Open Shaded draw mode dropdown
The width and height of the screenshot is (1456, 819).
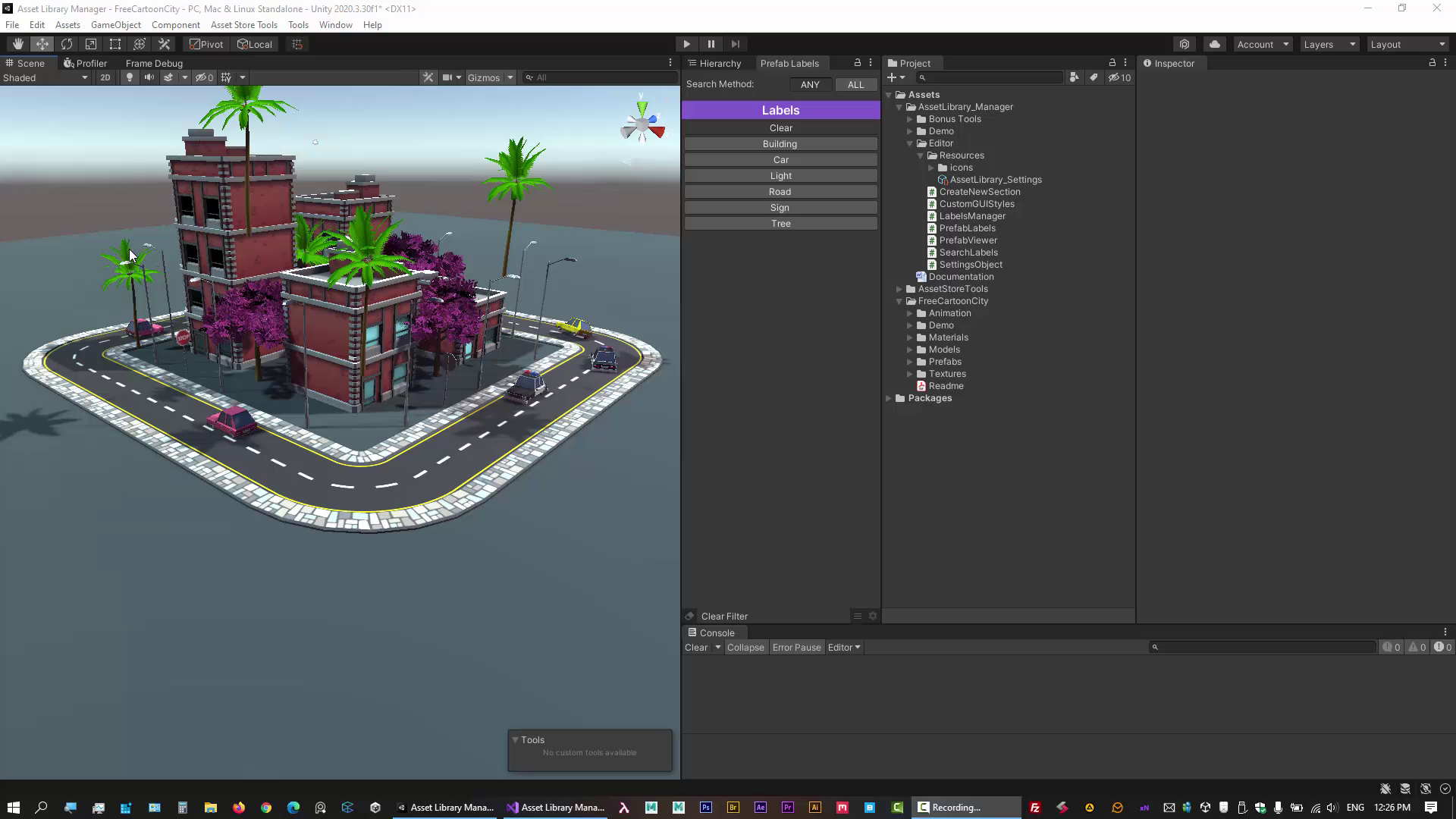click(x=45, y=77)
